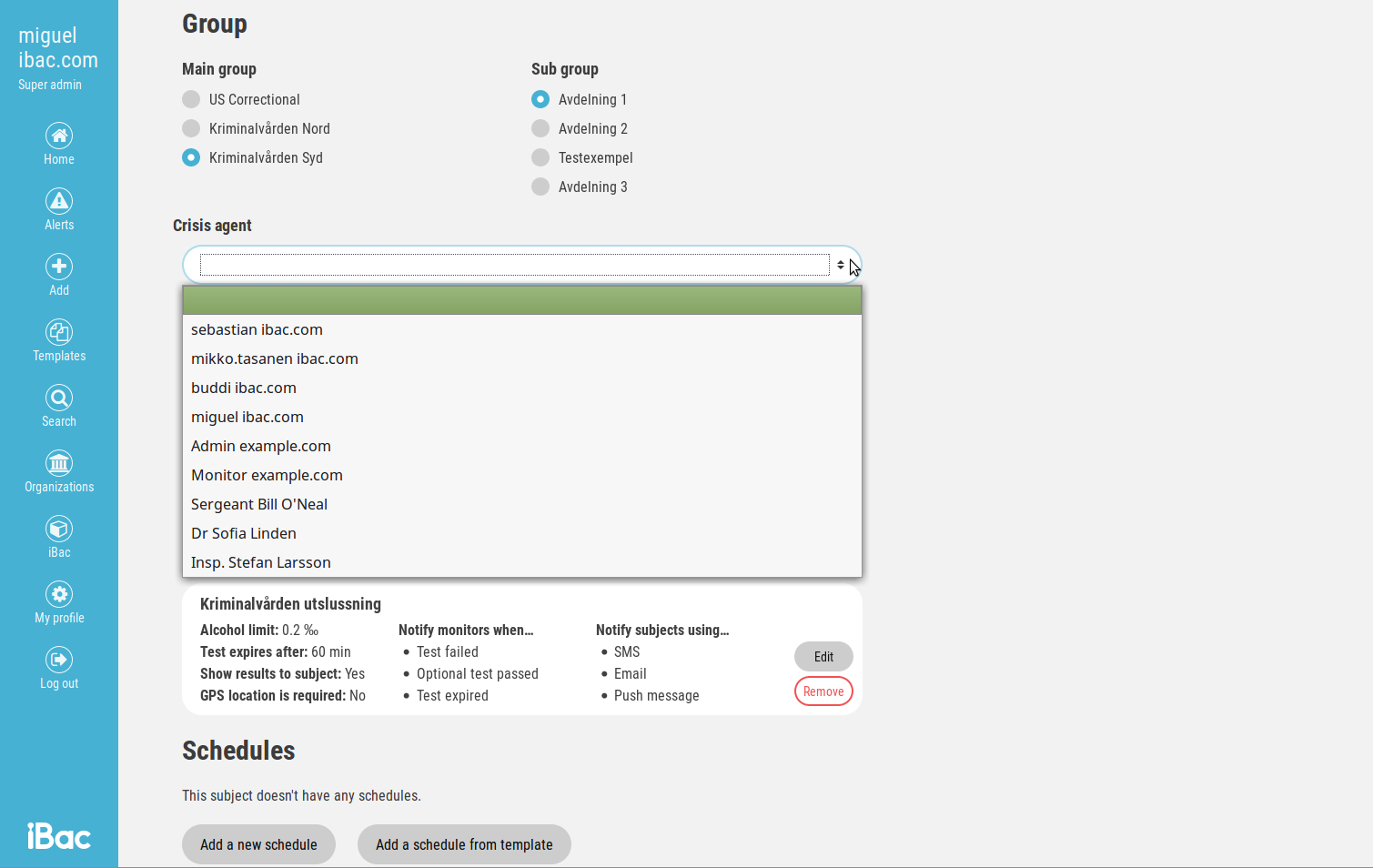Image resolution: width=1373 pixels, height=868 pixels.
Task: Select the US Correctional main group
Action: (191, 99)
